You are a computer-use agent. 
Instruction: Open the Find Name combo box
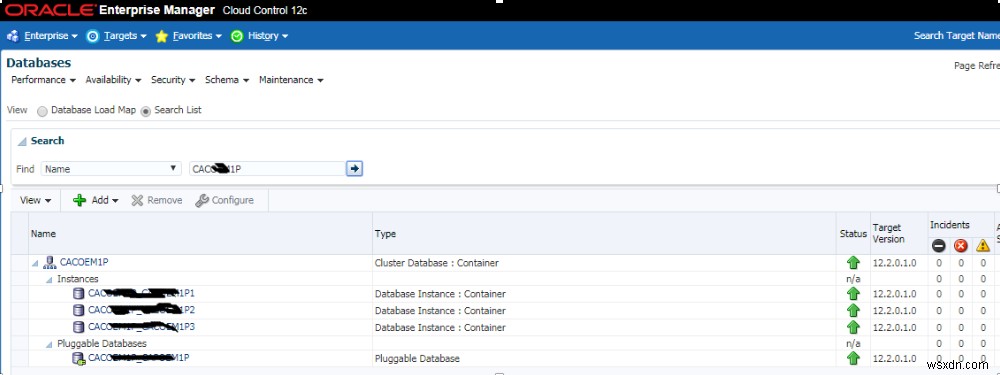click(112, 168)
